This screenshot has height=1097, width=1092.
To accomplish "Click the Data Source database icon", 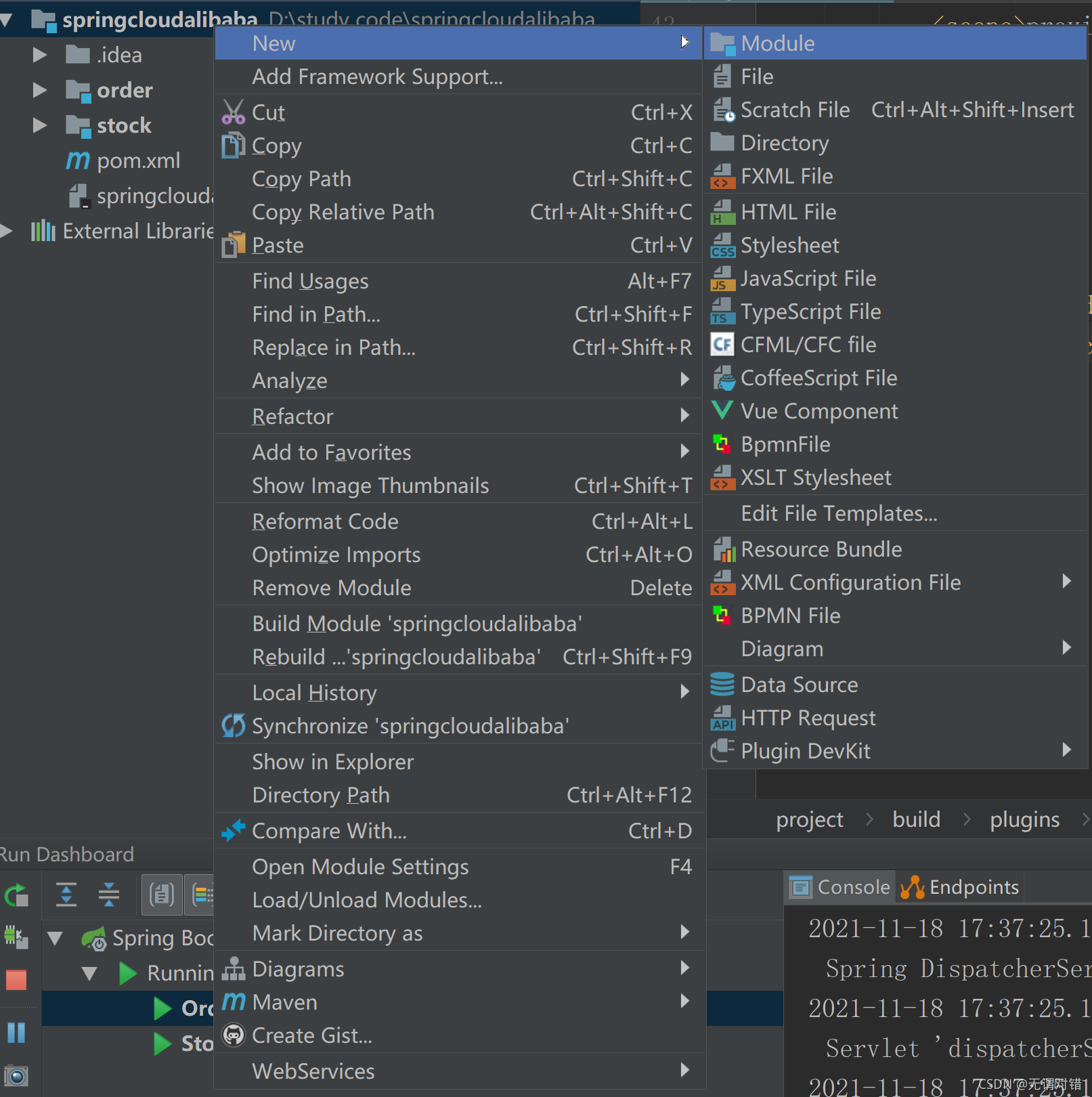I will tap(722, 685).
